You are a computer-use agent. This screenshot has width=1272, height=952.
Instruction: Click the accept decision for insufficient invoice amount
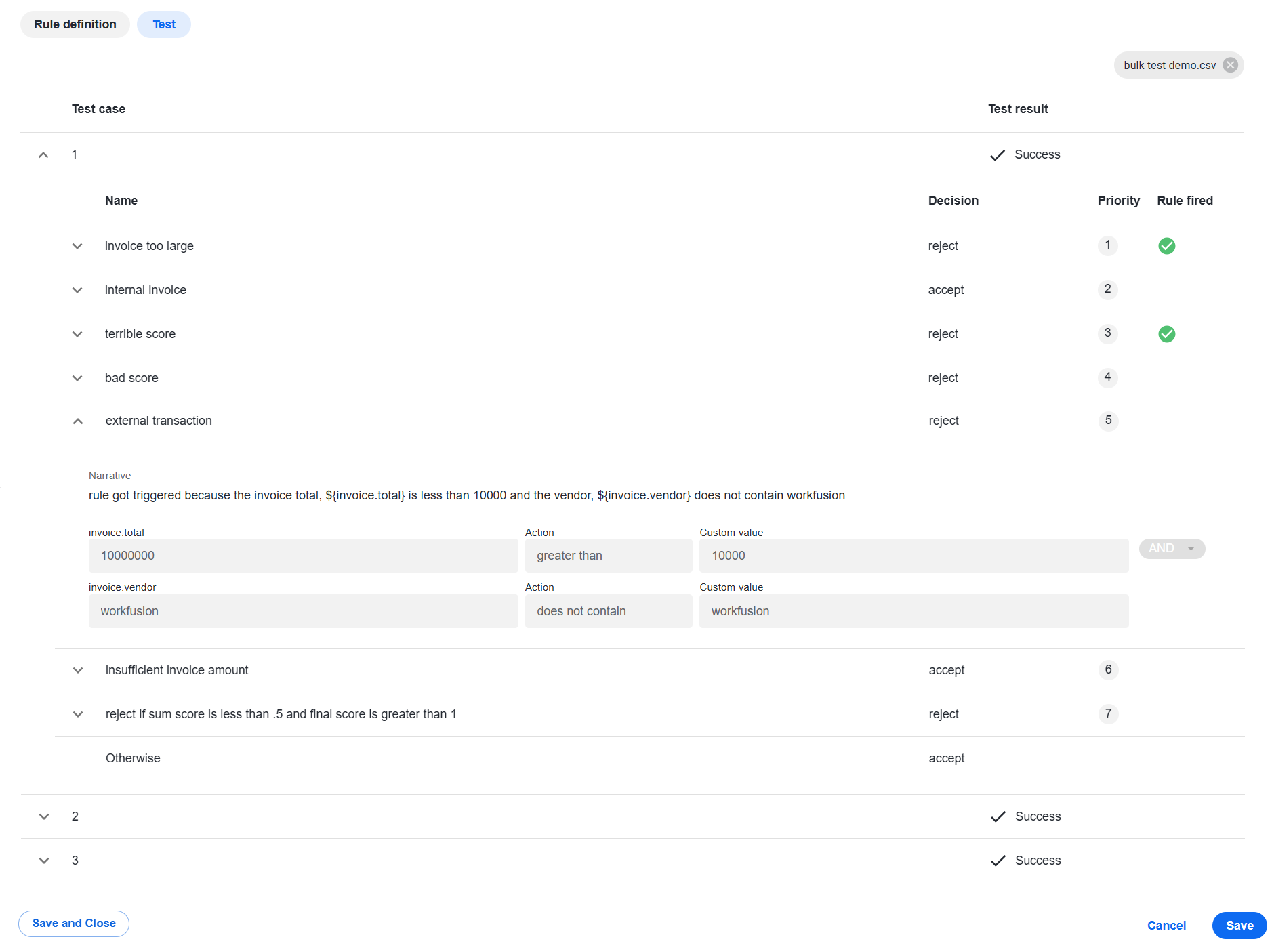tap(947, 670)
